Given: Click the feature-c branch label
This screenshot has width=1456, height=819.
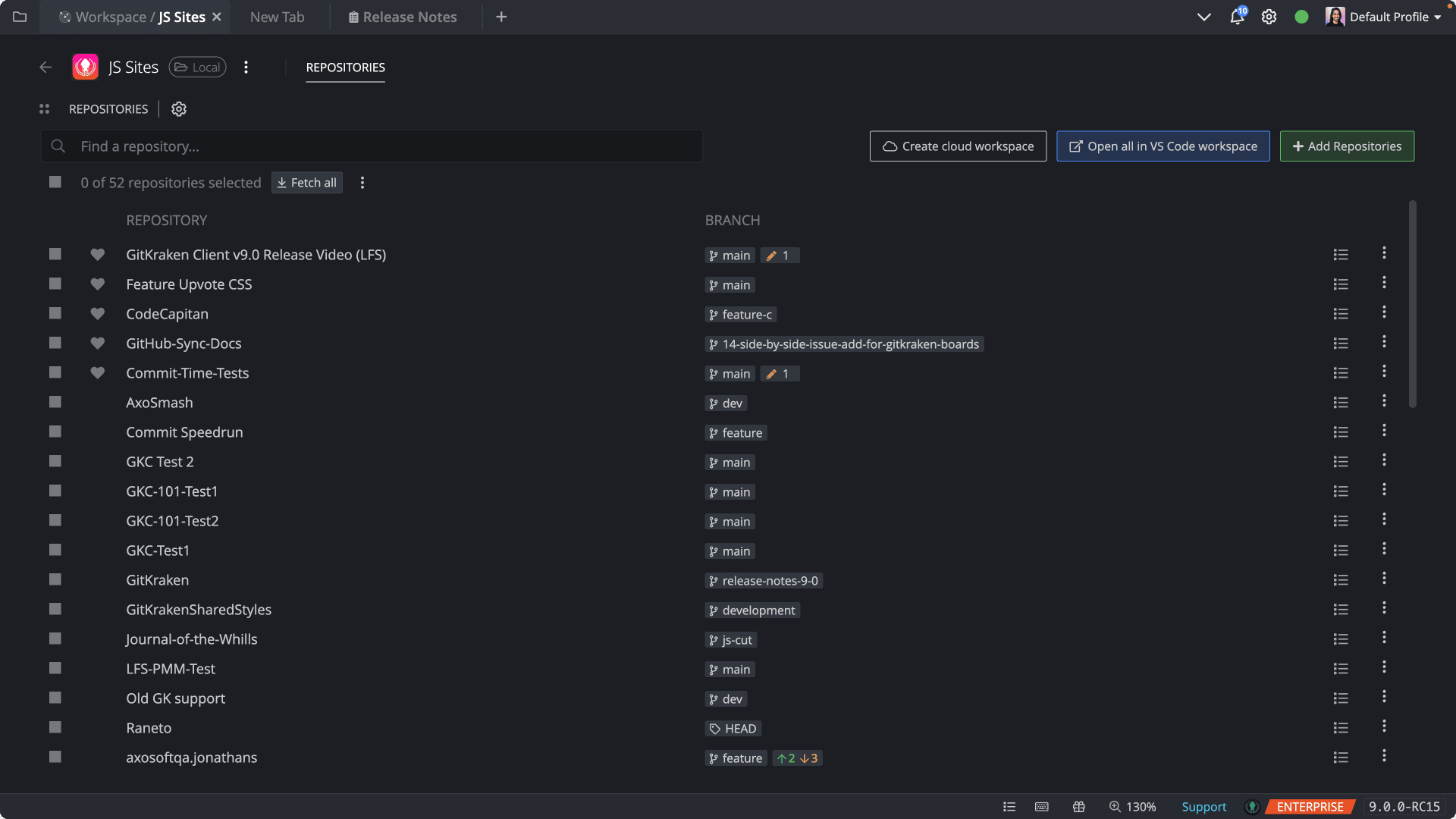Looking at the screenshot, I should [x=740, y=315].
